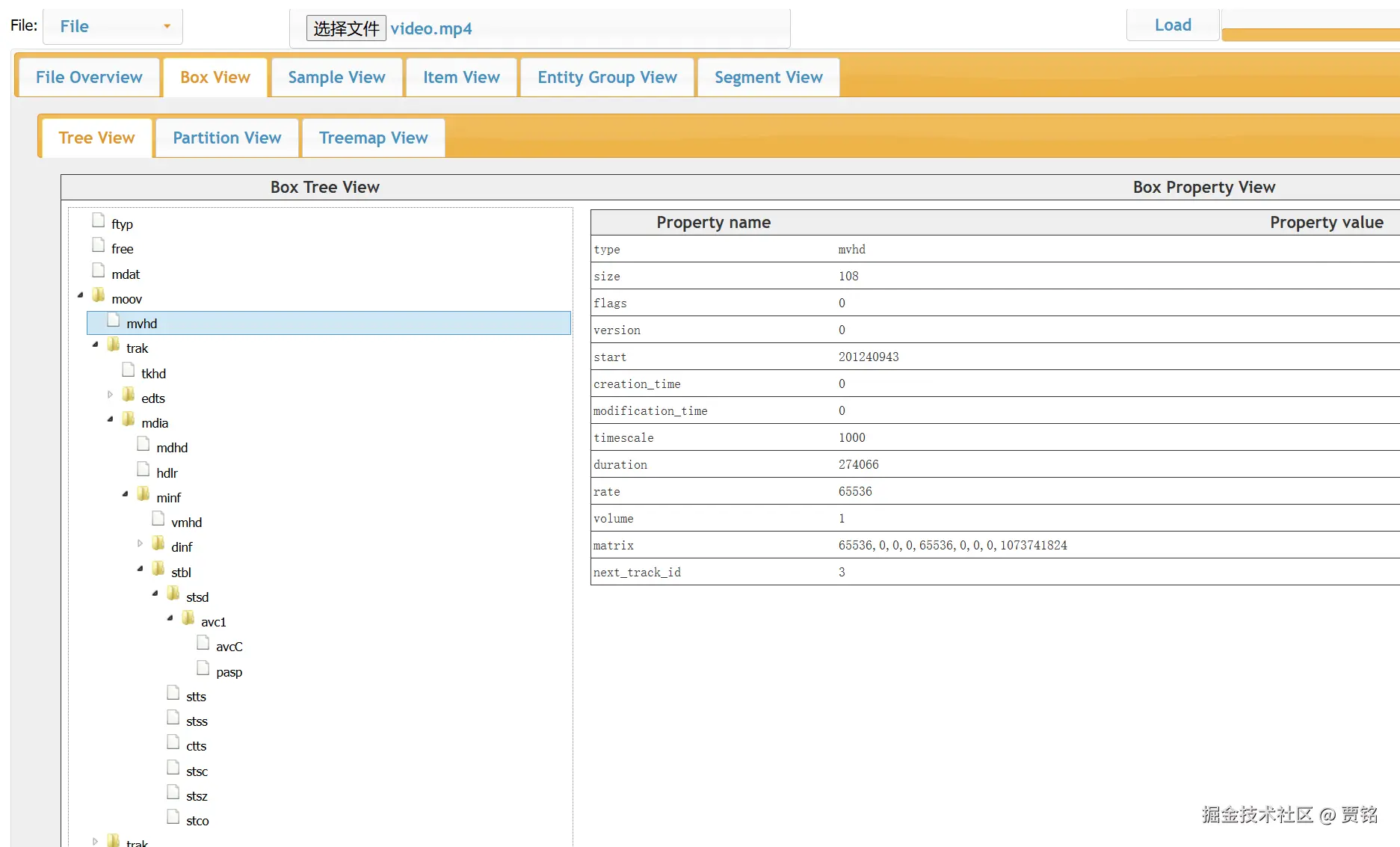Click the mdat box file icon
Viewport: 1400px width, 847px height.
pos(98,271)
